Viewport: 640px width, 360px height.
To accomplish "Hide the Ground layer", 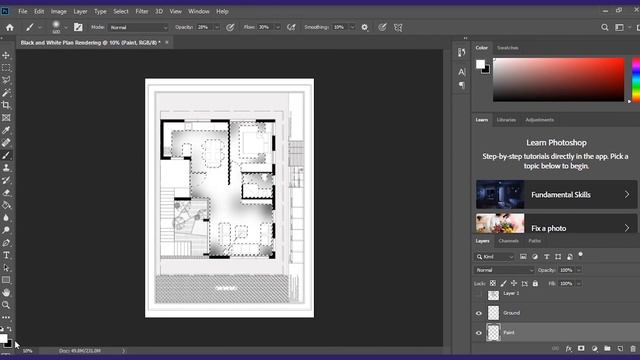I will pyautogui.click(x=479, y=313).
